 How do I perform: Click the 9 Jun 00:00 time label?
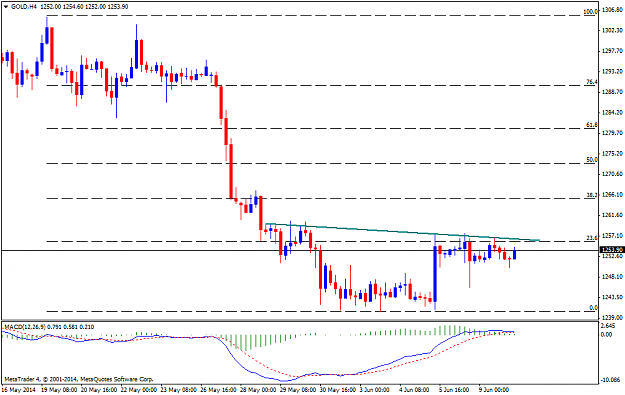pyautogui.click(x=494, y=389)
